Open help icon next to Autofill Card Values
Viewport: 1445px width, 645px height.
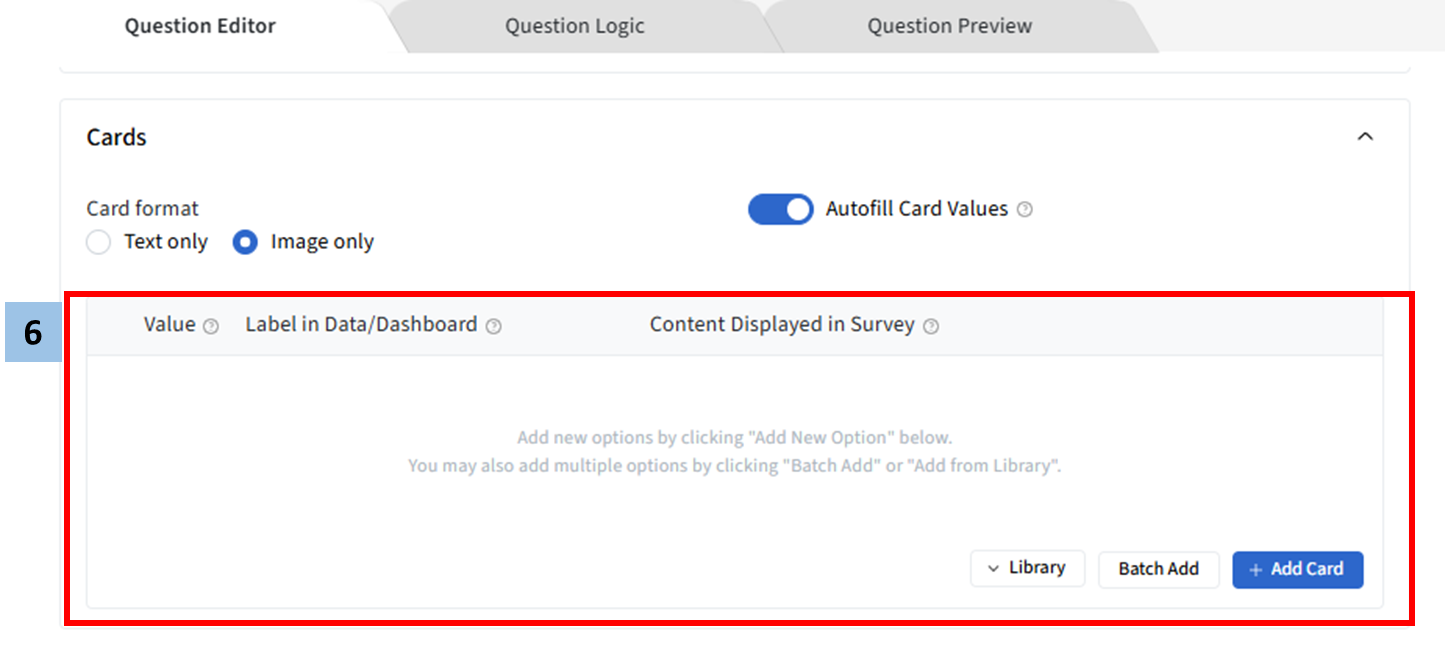(x=1024, y=210)
